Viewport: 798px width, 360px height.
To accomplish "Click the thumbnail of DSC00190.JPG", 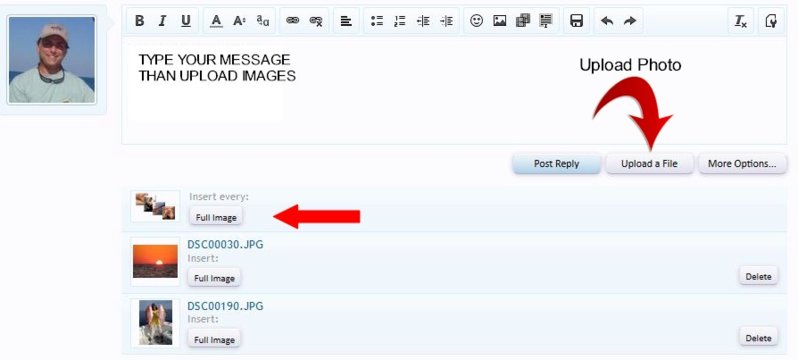I will pos(155,323).
